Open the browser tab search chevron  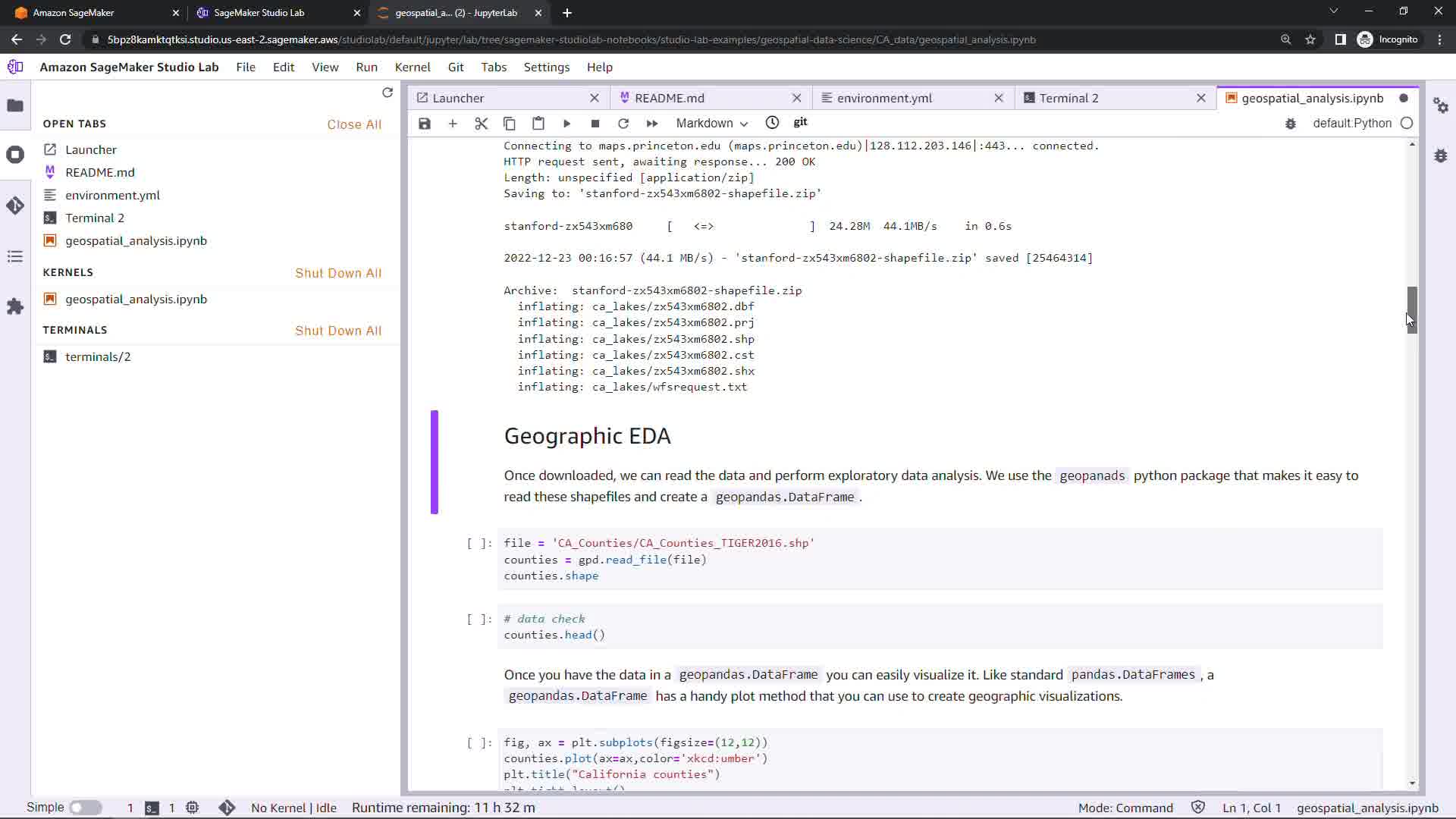(1333, 12)
